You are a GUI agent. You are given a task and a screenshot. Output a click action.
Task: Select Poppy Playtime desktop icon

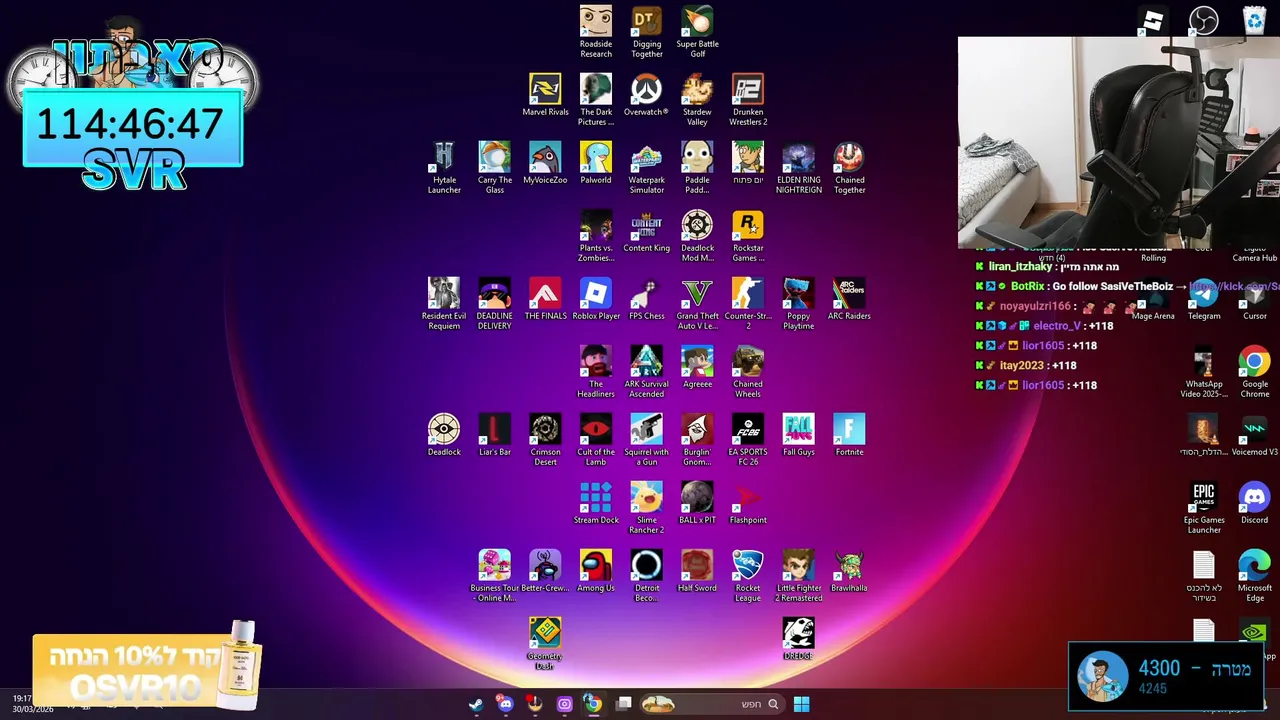tap(799, 303)
